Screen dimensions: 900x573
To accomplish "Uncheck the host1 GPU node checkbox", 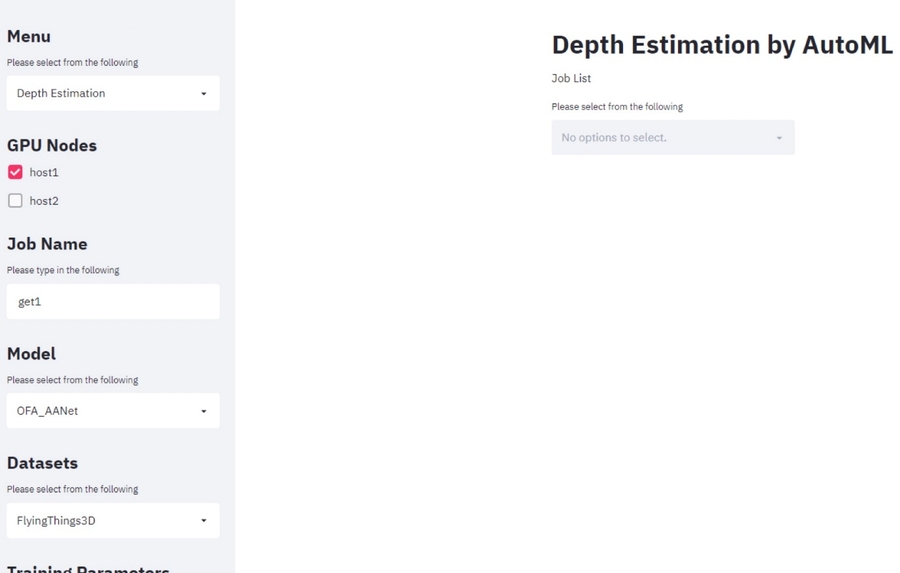I will [15, 172].
